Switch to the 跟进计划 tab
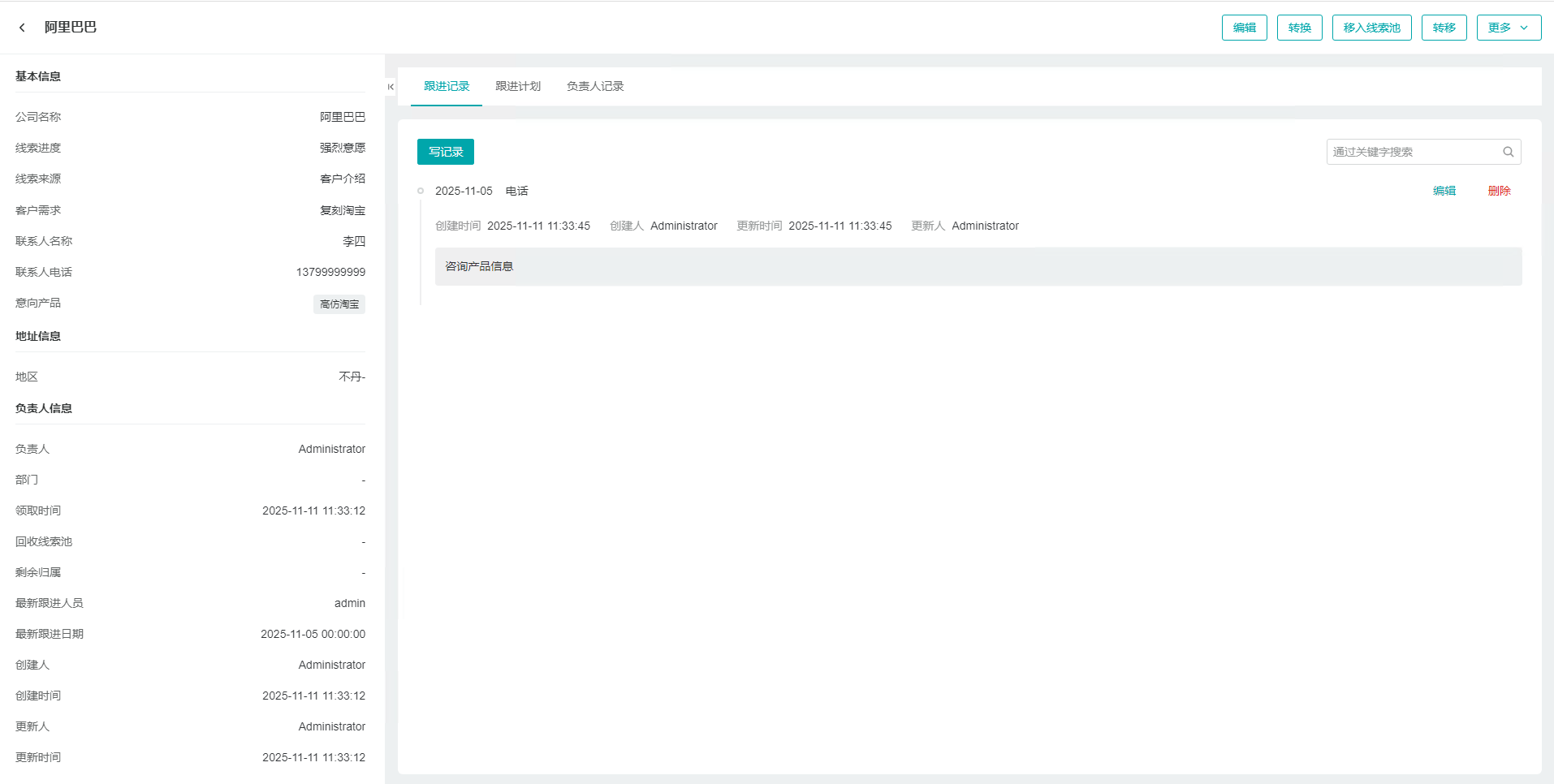This screenshot has width=1554, height=784. [518, 86]
